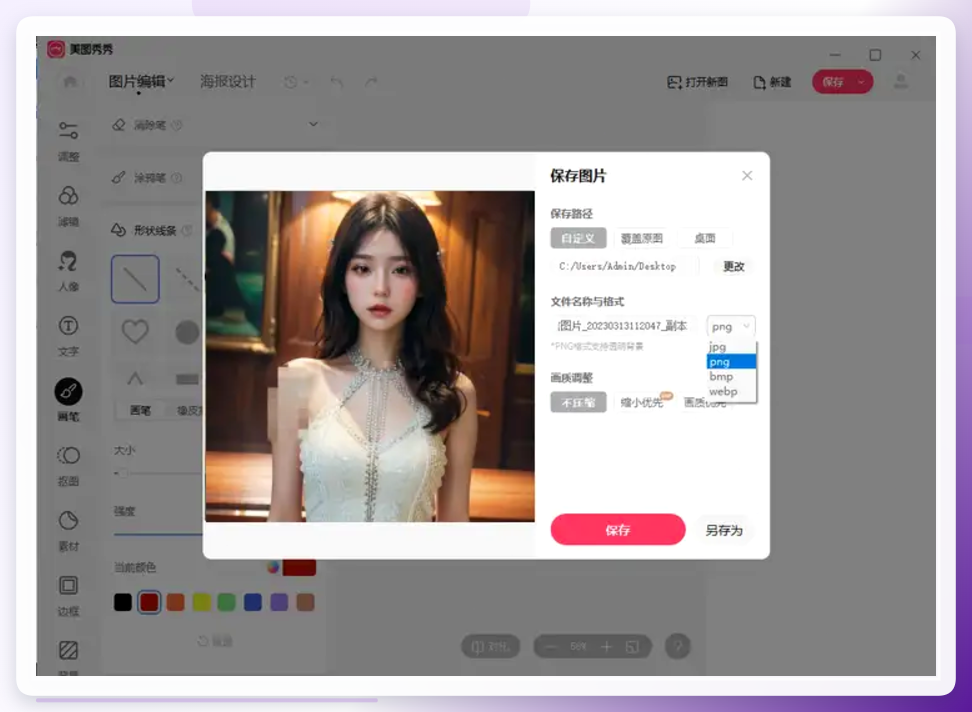Choose png from the format list
The image size is (972, 712).
[x=731, y=362]
